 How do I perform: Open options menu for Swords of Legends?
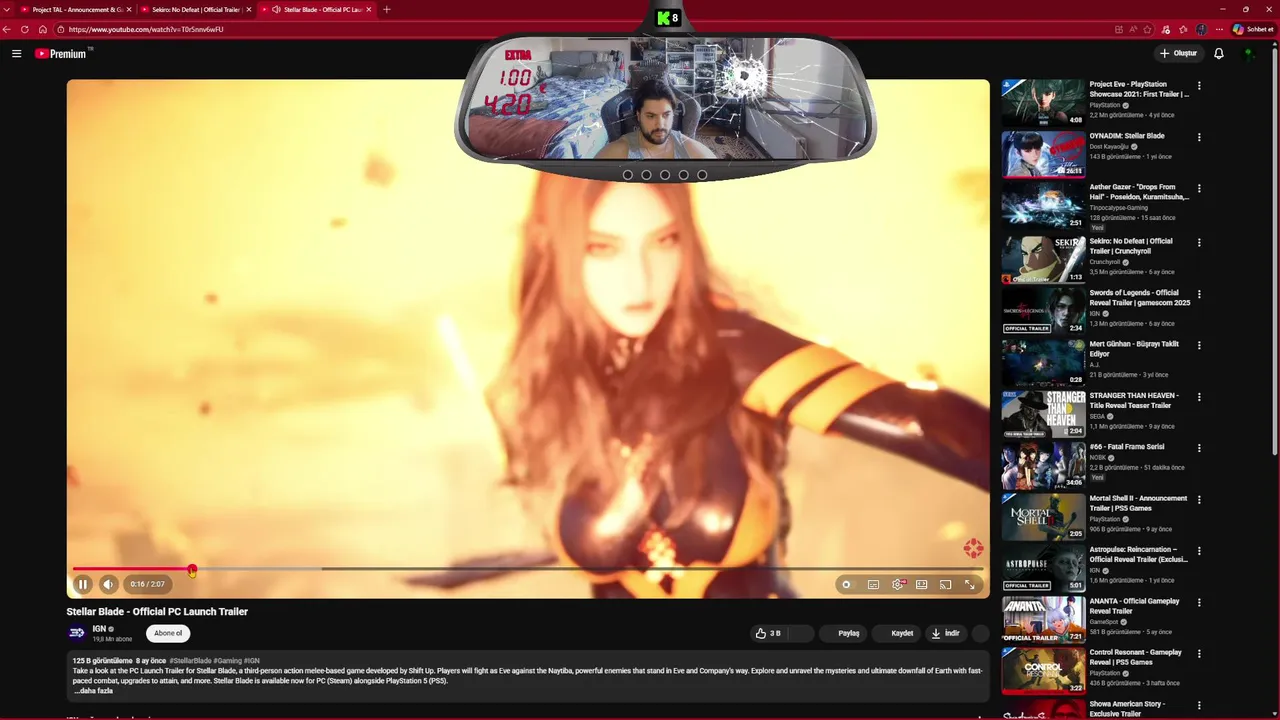coord(1199,294)
